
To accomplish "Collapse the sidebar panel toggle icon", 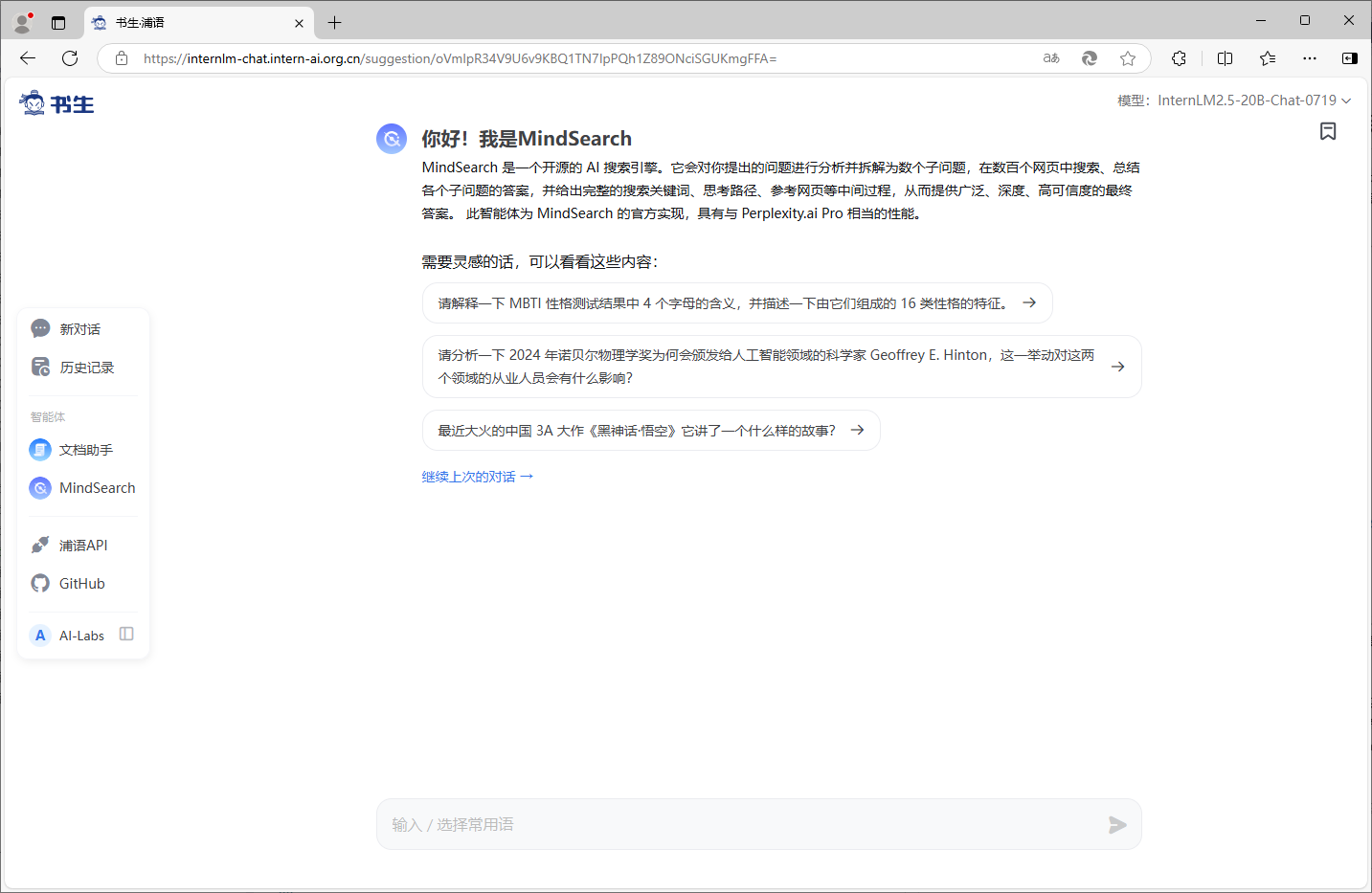I will [126, 635].
